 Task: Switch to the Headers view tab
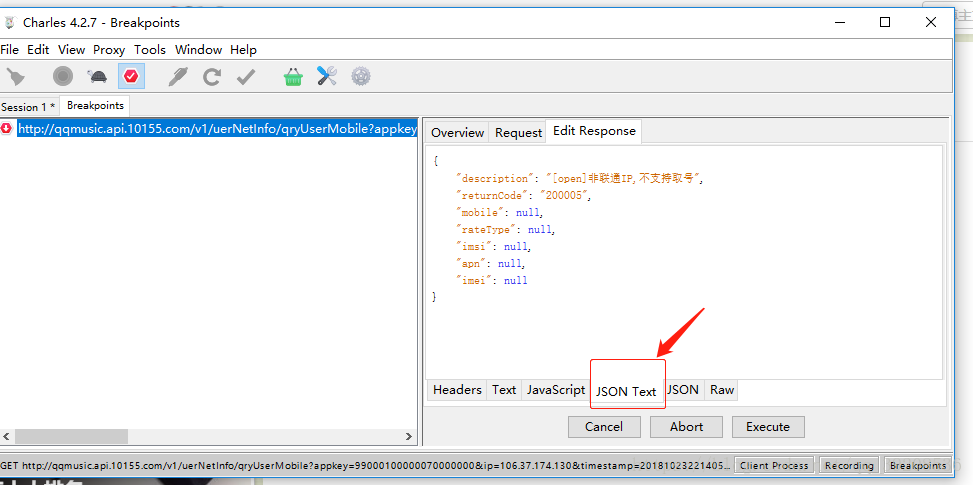click(x=457, y=389)
